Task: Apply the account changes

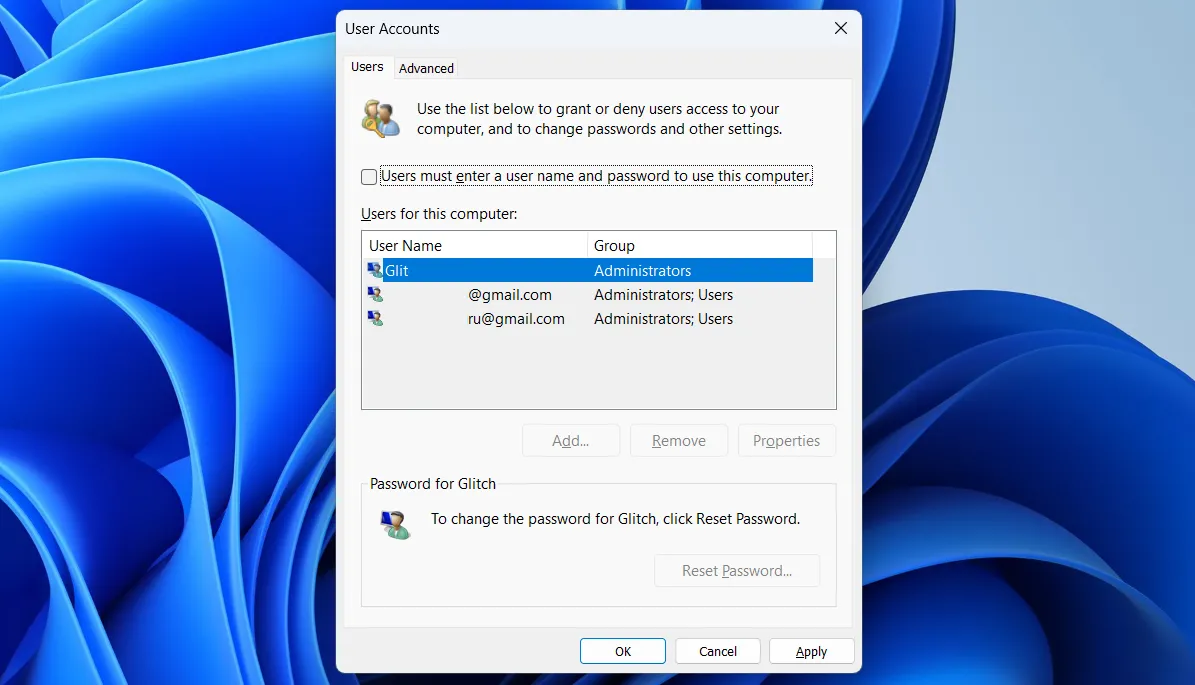Action: [811, 650]
